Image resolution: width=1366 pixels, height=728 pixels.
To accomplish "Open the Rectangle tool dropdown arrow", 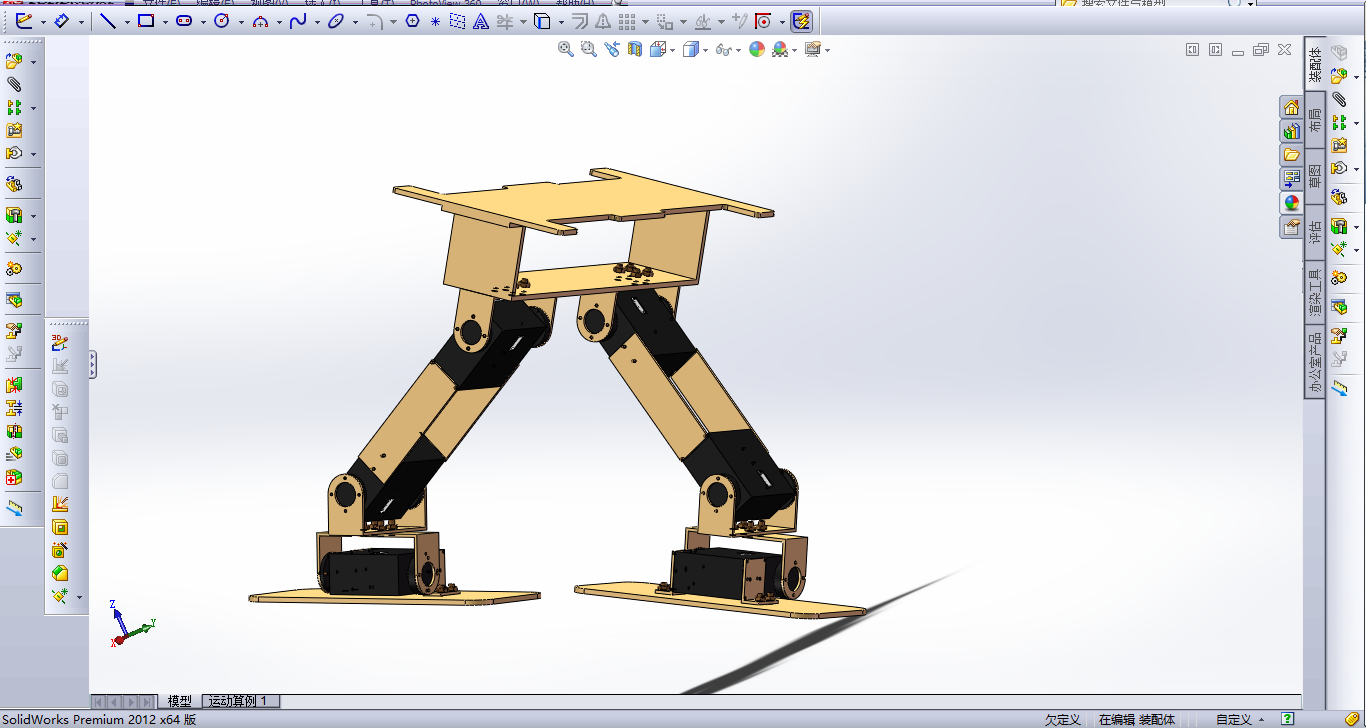I will point(164,22).
